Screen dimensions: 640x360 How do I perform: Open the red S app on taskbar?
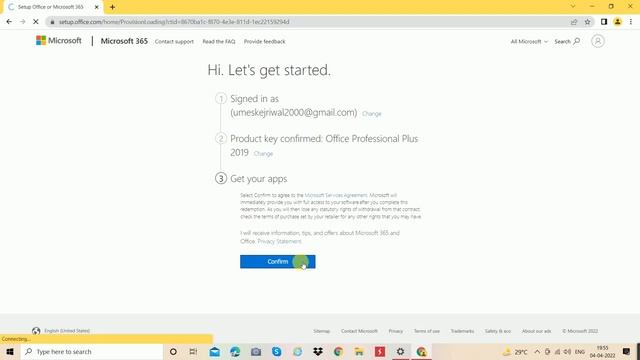380,351
